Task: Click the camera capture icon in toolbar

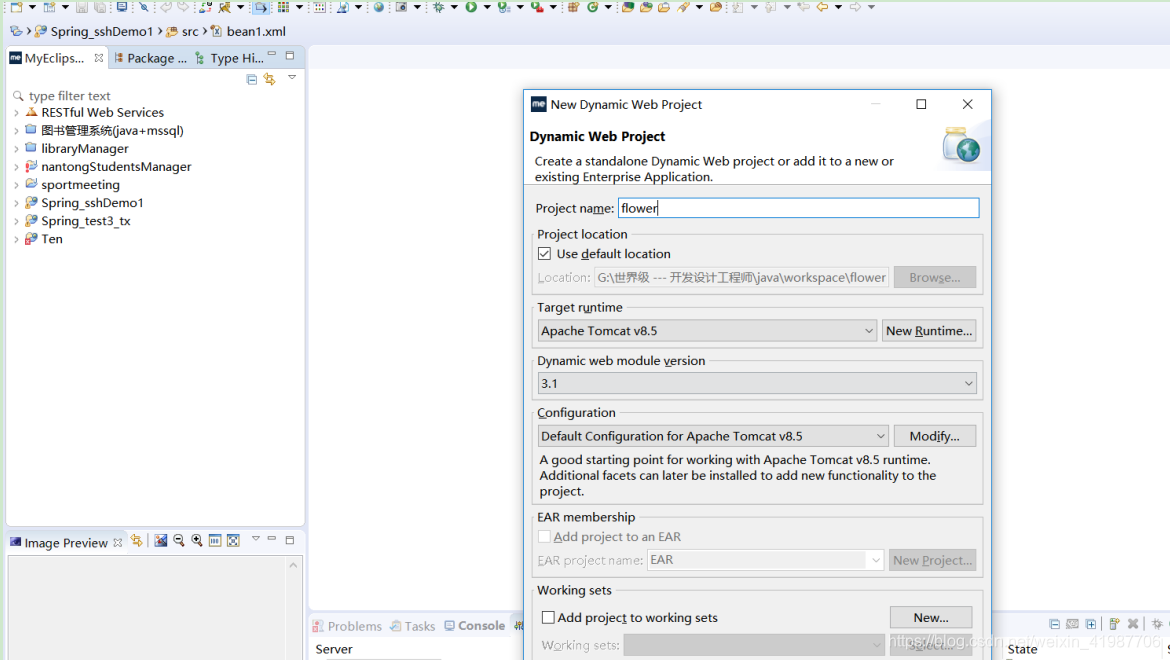Action: tap(401, 7)
